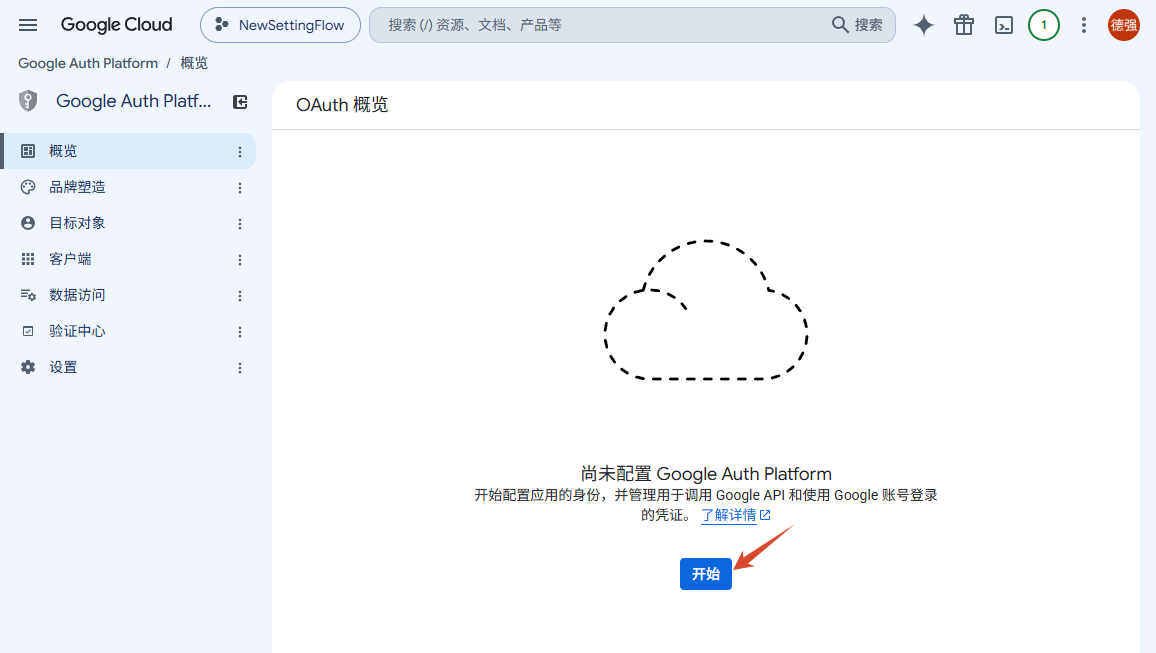Select 概览 in the sidebar
Viewport: 1156px width, 653px height.
point(128,151)
